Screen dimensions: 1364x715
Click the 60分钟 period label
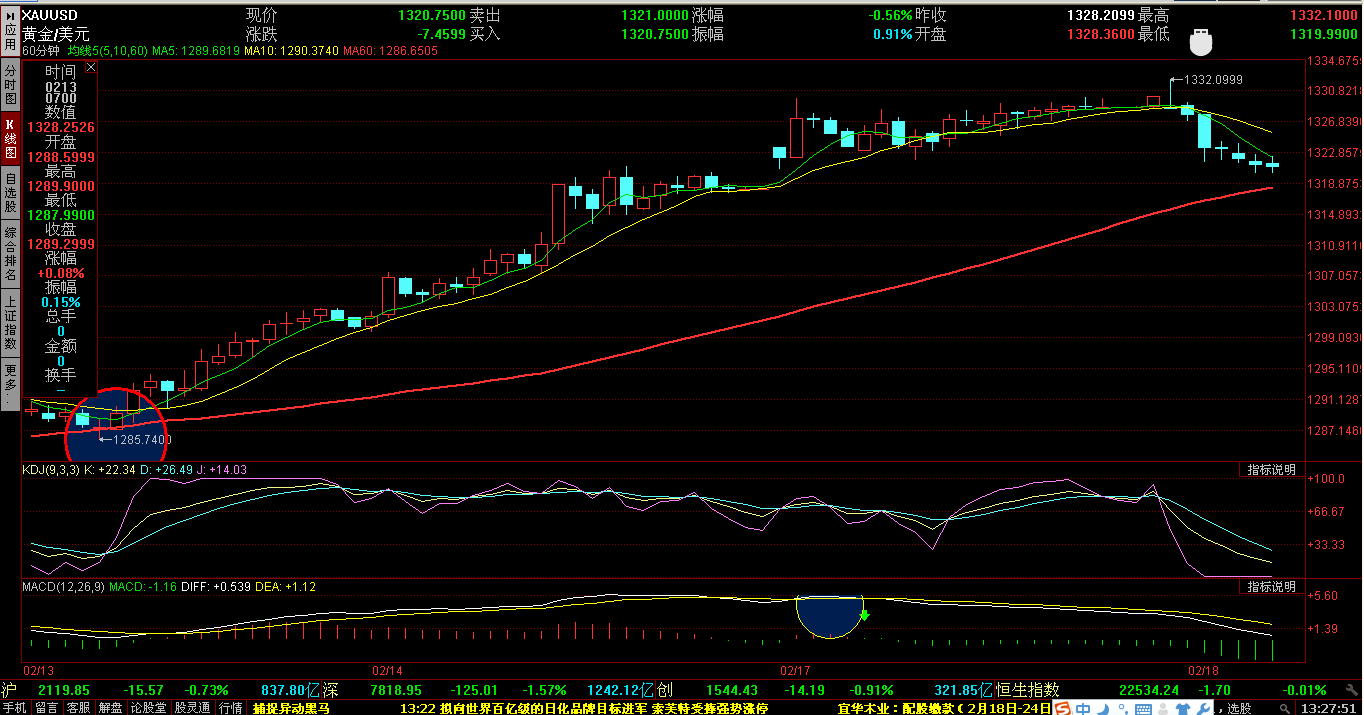(x=40, y=50)
